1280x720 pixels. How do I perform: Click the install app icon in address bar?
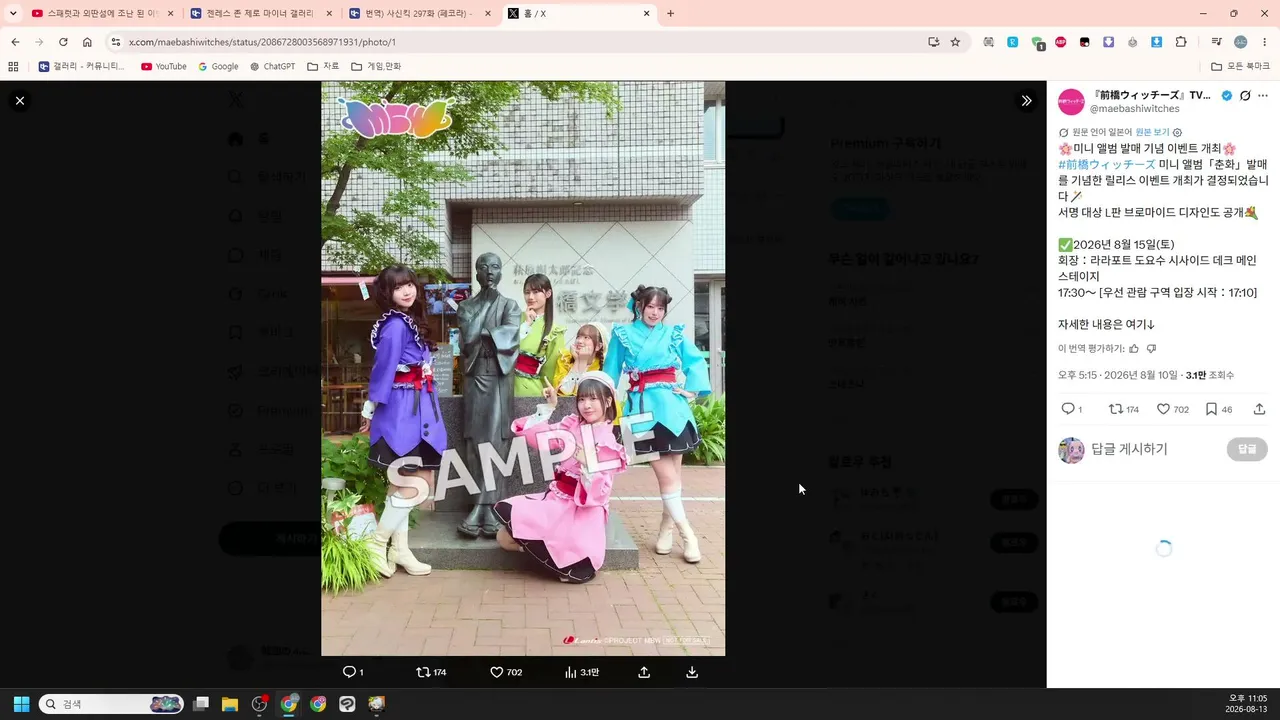(933, 42)
